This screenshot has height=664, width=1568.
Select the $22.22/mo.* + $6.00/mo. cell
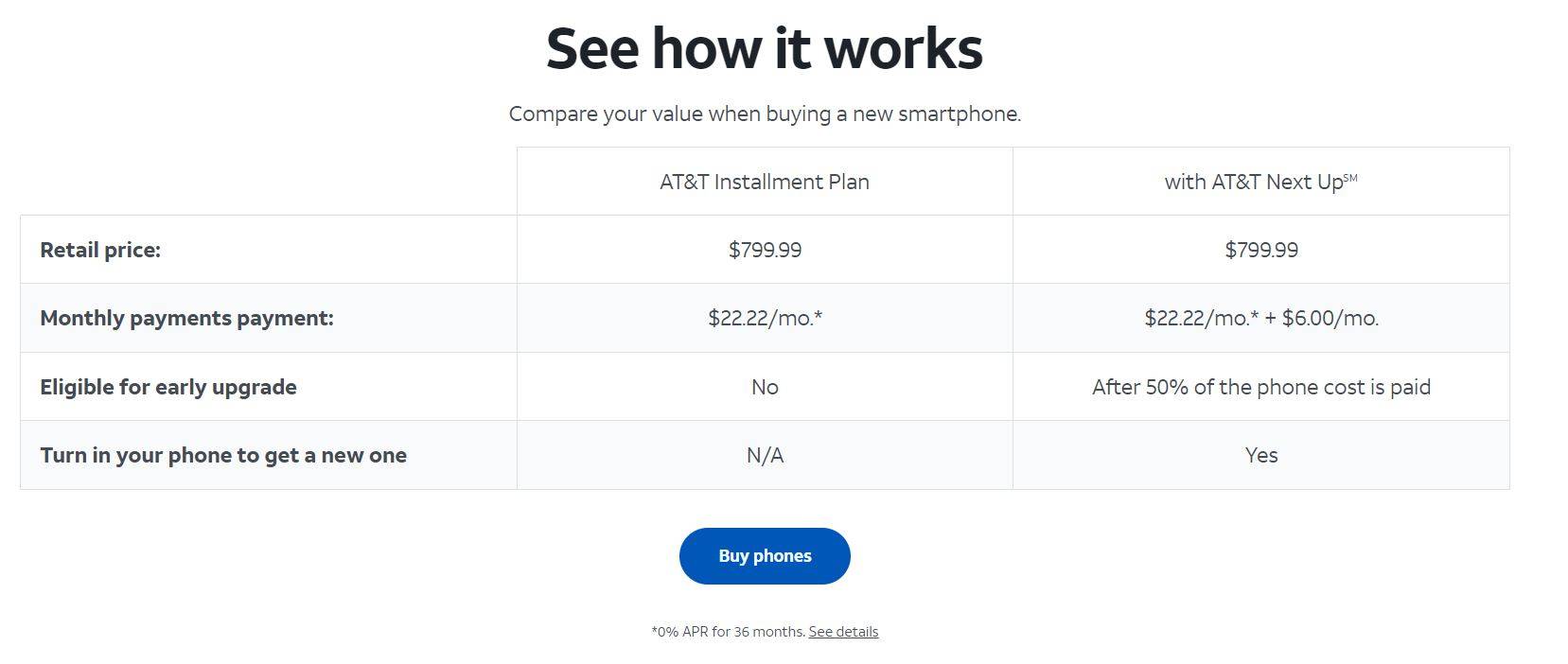(x=1261, y=318)
